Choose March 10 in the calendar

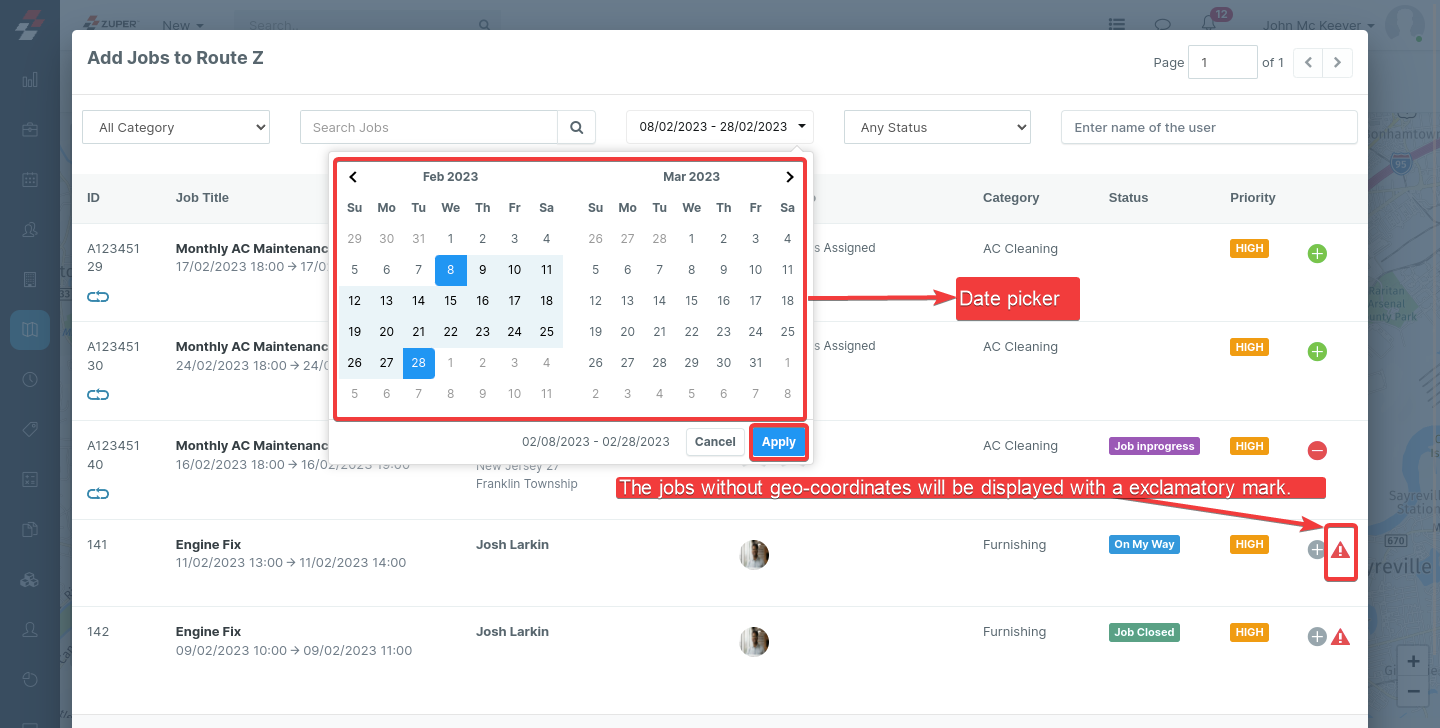pyautogui.click(x=756, y=270)
